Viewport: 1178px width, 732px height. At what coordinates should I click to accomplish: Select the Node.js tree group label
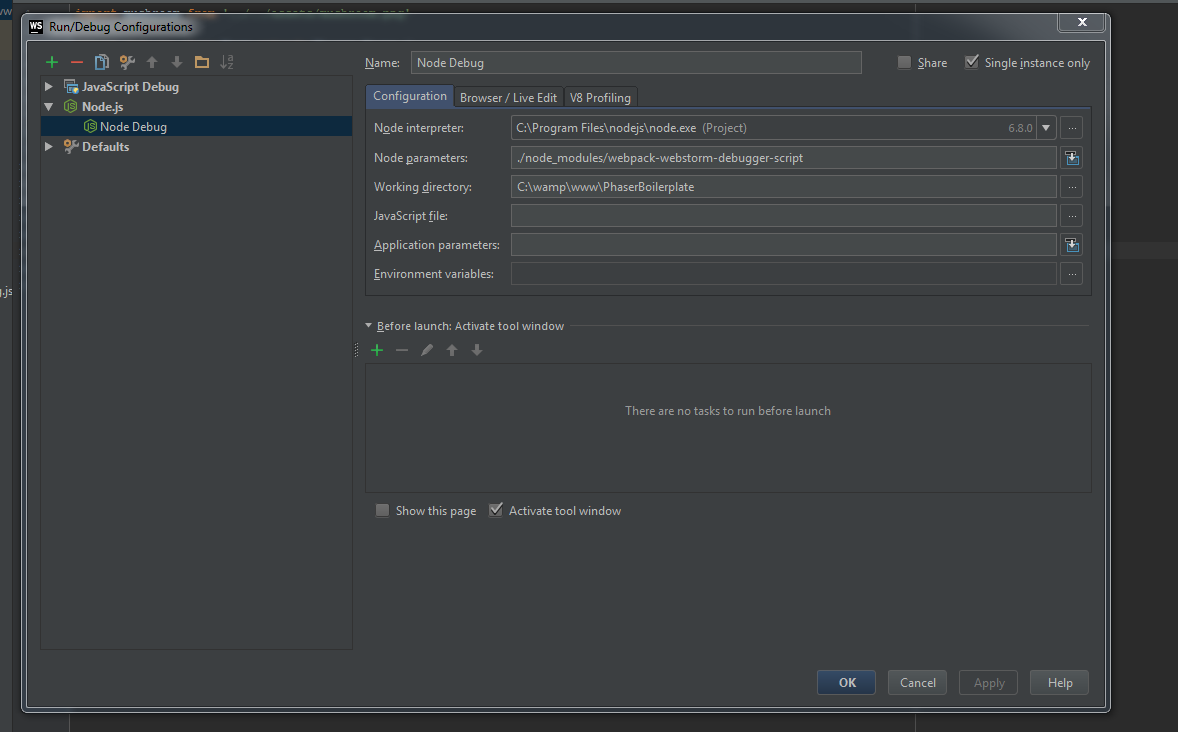point(102,107)
